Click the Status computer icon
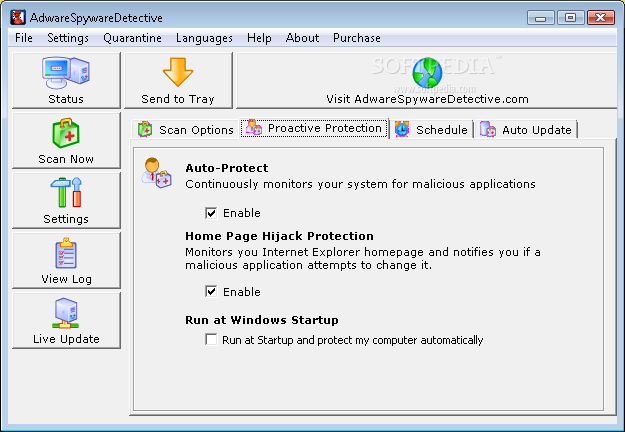The image size is (625, 432). tap(66, 72)
